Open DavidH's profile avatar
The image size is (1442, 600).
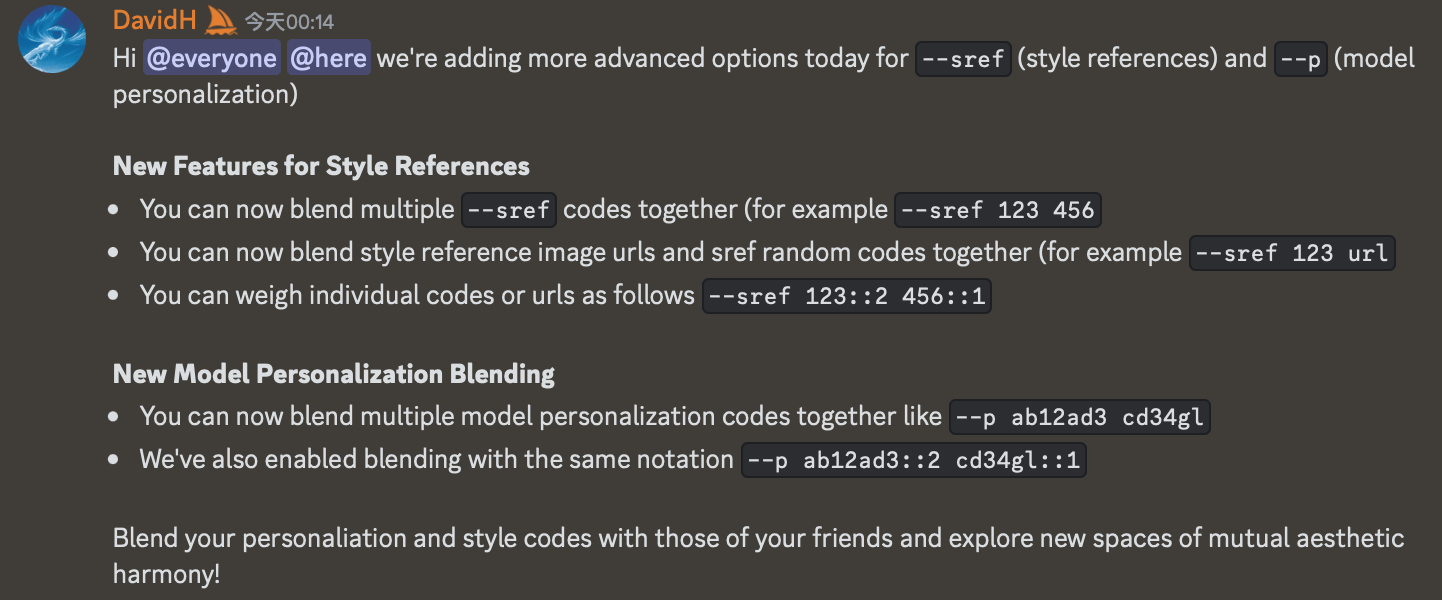tap(53, 39)
